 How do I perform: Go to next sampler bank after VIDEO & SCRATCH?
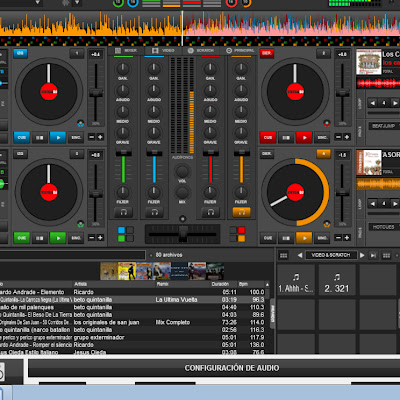tap(362, 255)
